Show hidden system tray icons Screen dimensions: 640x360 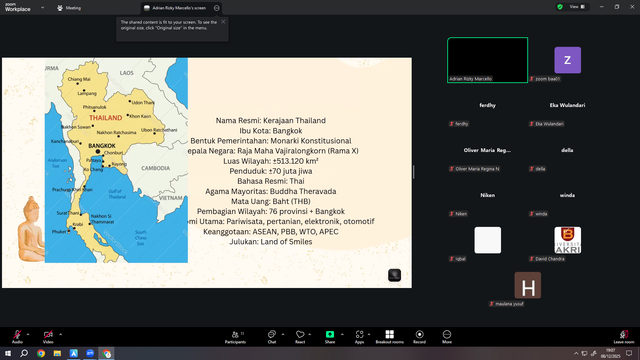[576, 353]
